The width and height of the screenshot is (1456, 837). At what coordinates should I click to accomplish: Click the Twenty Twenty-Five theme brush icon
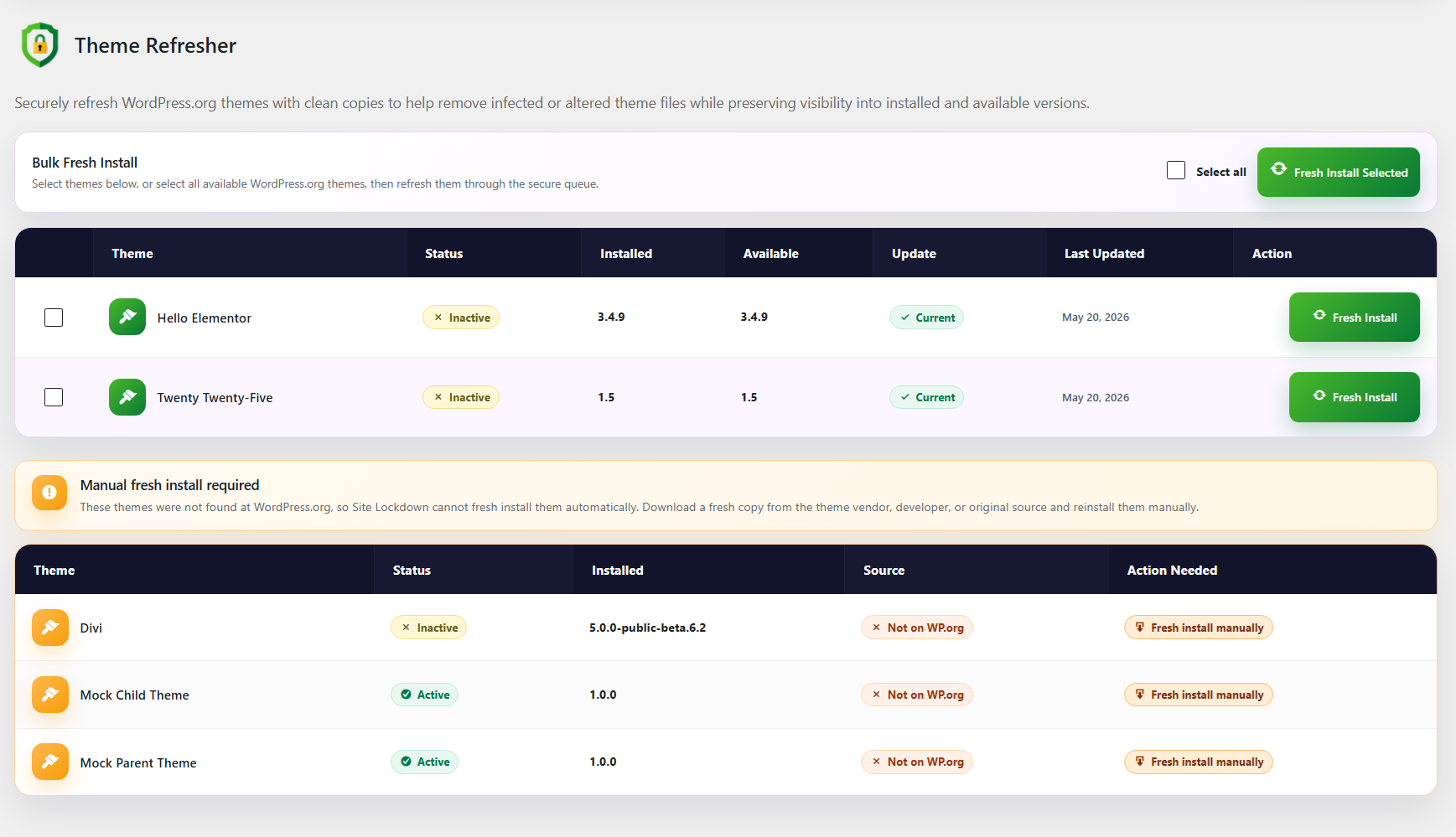click(127, 397)
